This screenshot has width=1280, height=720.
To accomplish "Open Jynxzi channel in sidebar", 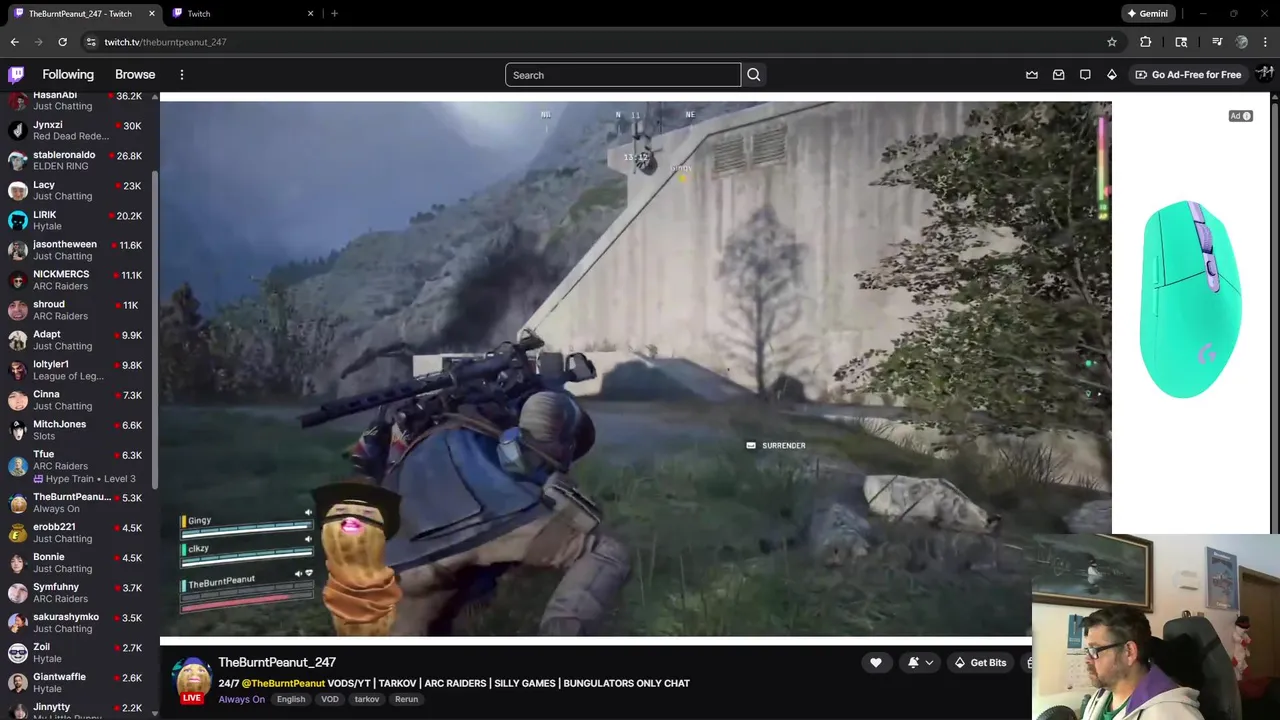I will tap(80, 130).
